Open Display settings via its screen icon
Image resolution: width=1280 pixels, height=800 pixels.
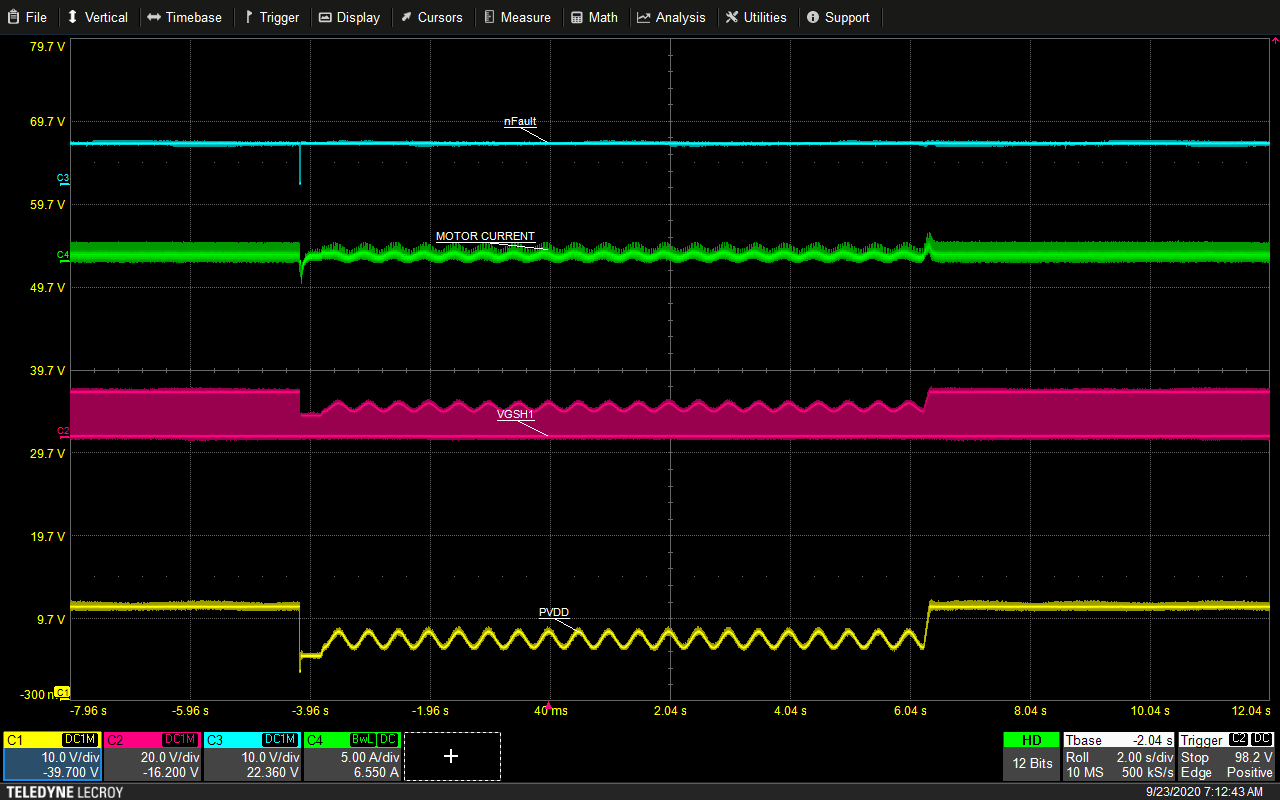[327, 17]
